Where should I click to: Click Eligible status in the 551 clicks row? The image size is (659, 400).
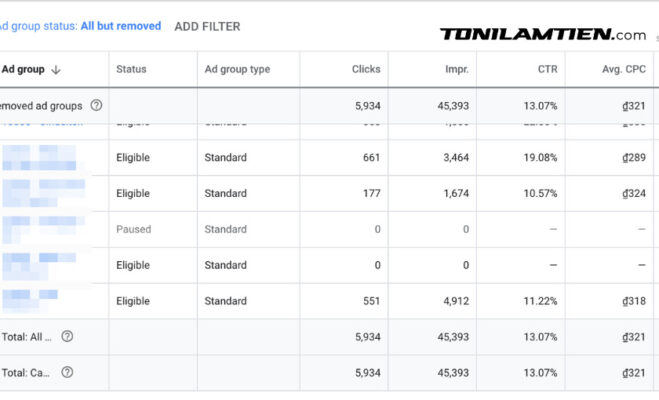[133, 301]
